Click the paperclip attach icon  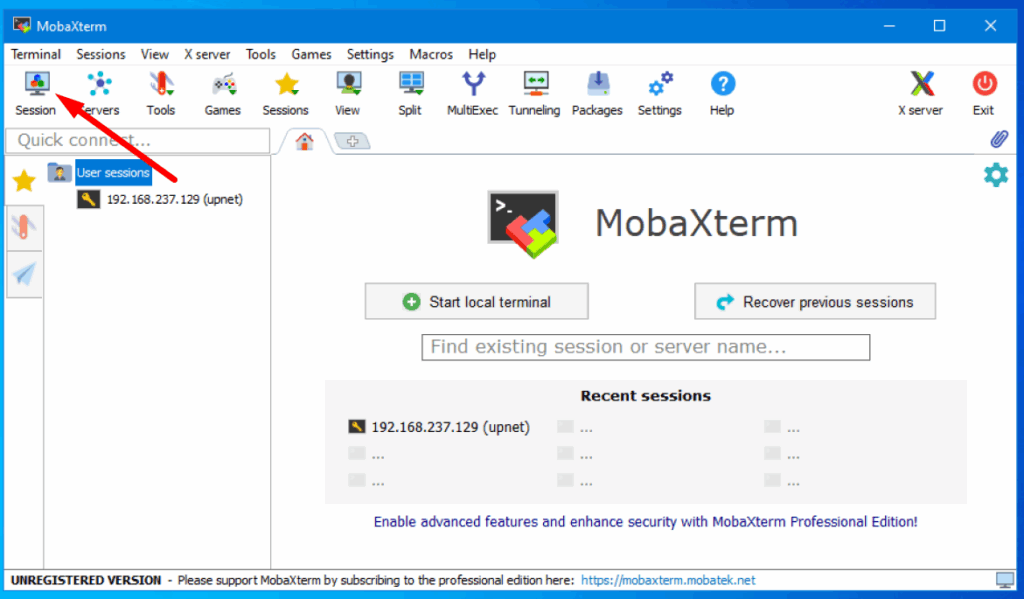tap(999, 139)
